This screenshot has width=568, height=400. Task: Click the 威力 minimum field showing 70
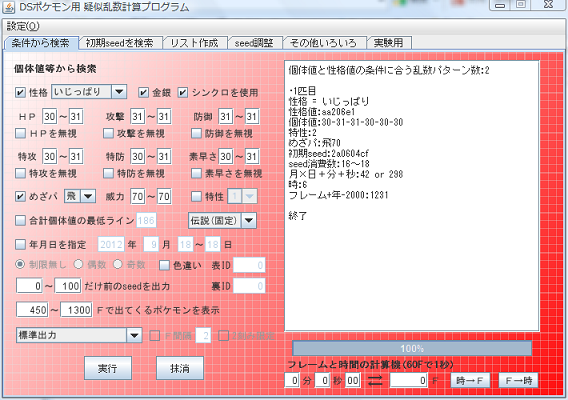[x=137, y=196]
